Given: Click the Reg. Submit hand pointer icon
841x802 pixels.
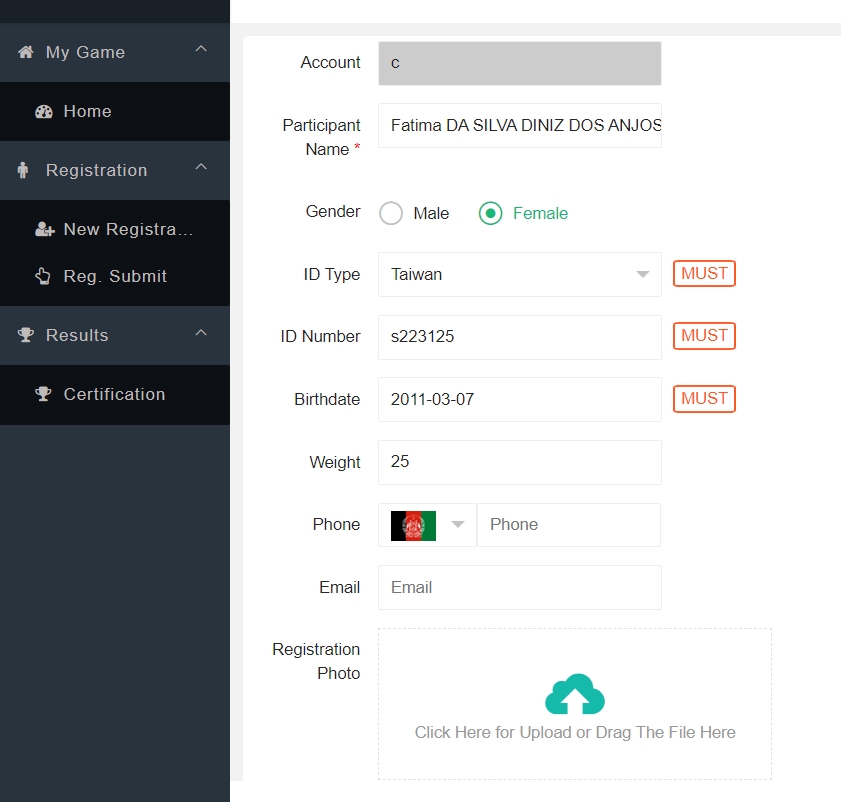Looking at the screenshot, I should (43, 277).
